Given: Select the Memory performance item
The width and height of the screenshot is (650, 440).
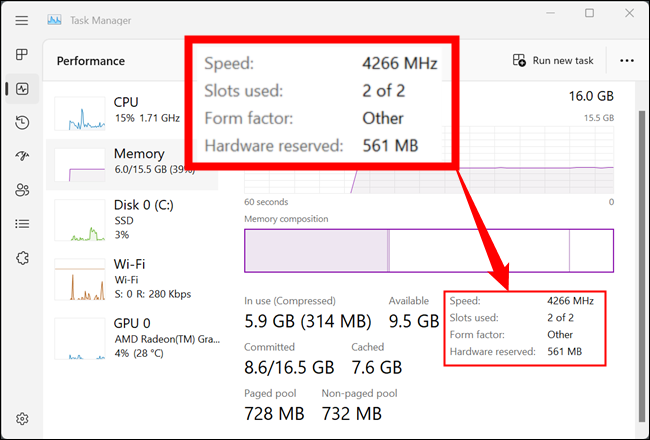Looking at the screenshot, I should pyautogui.click(x=132, y=165).
